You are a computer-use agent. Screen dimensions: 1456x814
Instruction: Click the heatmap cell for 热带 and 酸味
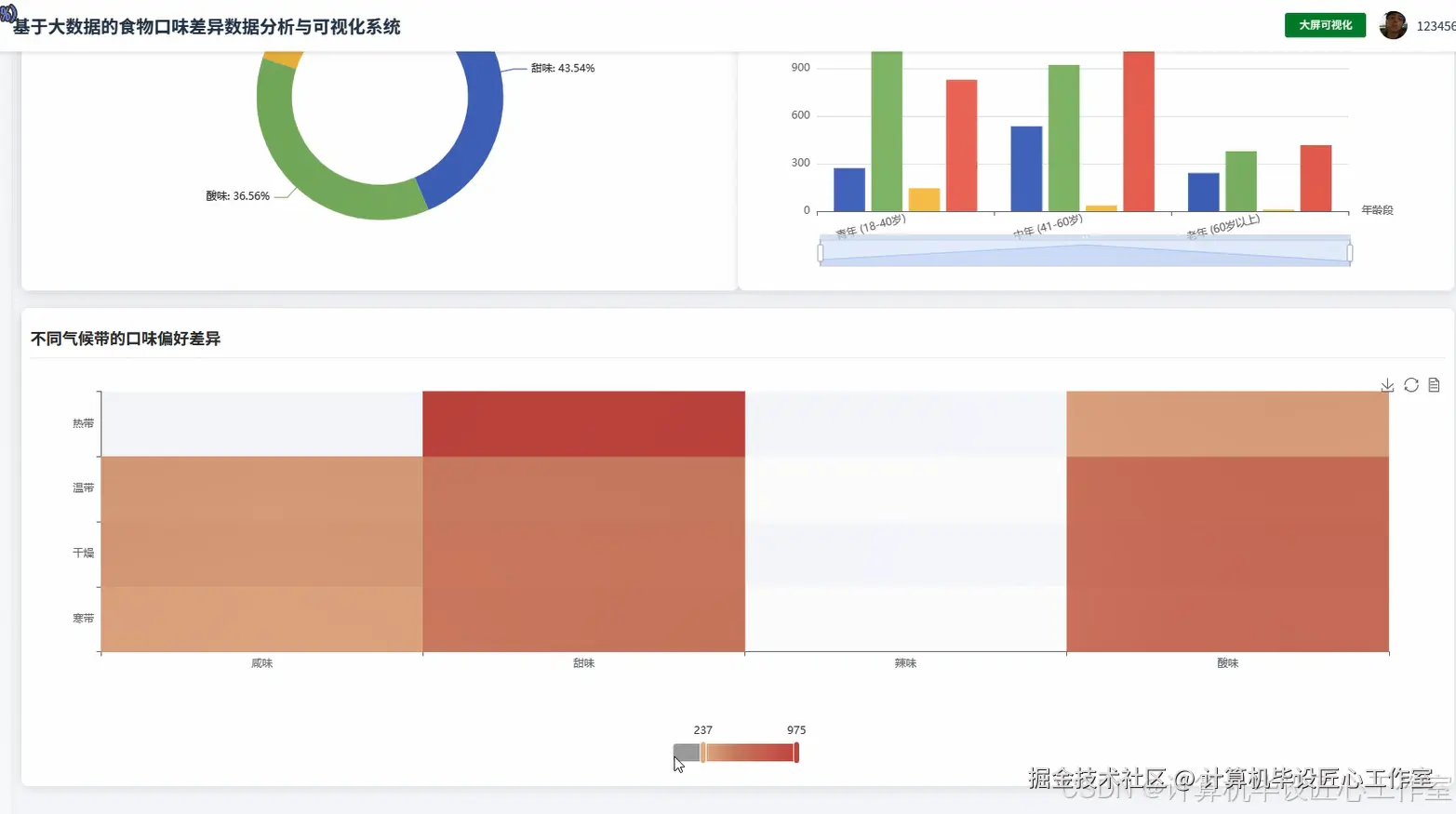[1227, 423]
